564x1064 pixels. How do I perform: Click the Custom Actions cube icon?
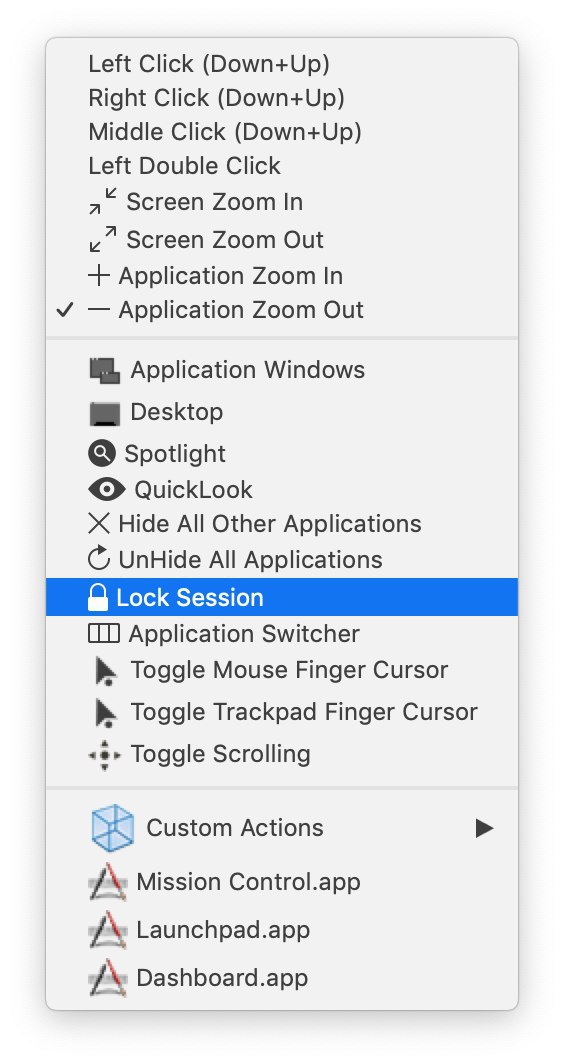coord(113,827)
